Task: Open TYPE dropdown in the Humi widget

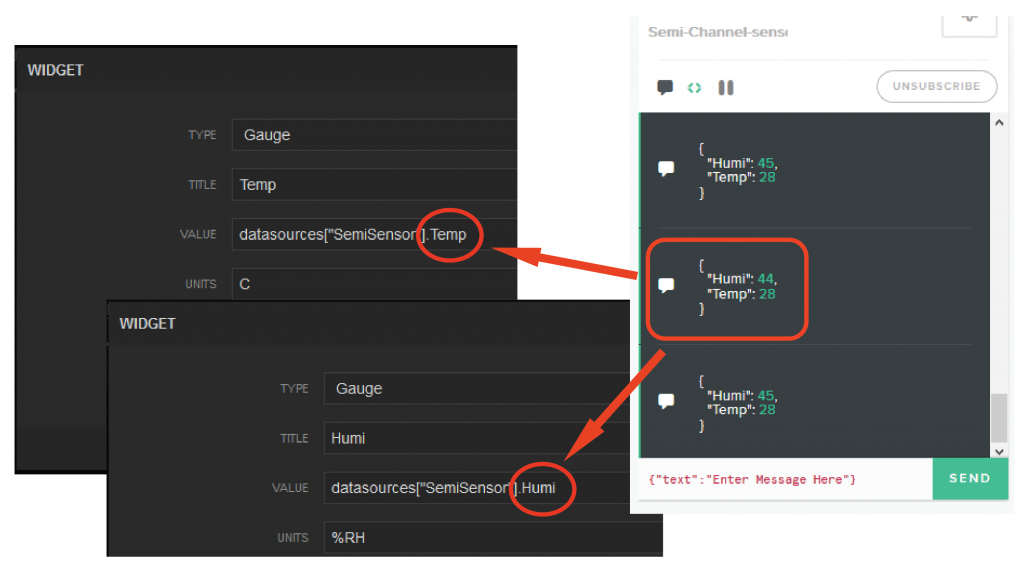Action: tap(490, 389)
